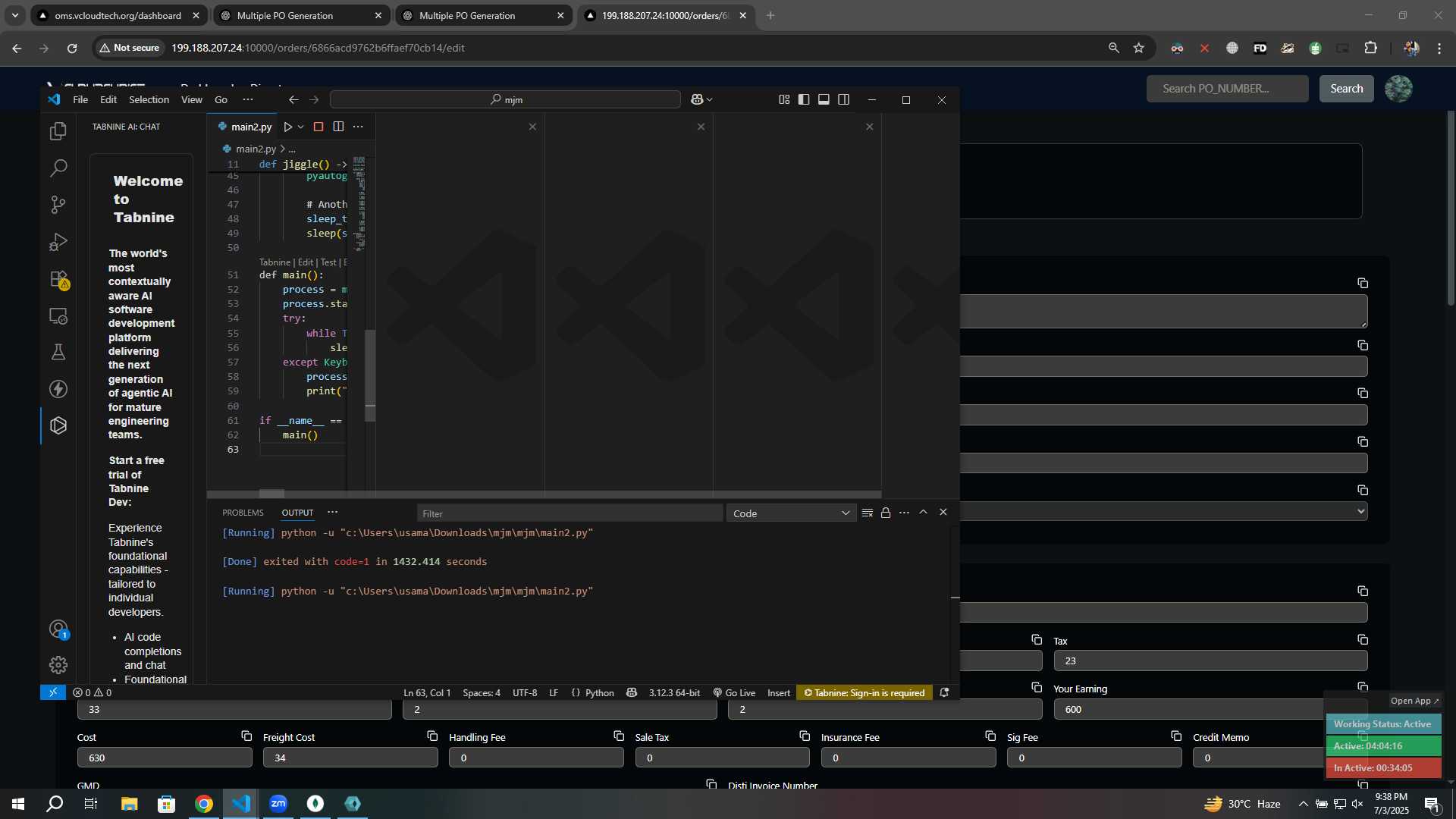Screen dimensions: 1456x819
Task: Open the Go menu
Action: click(221, 99)
